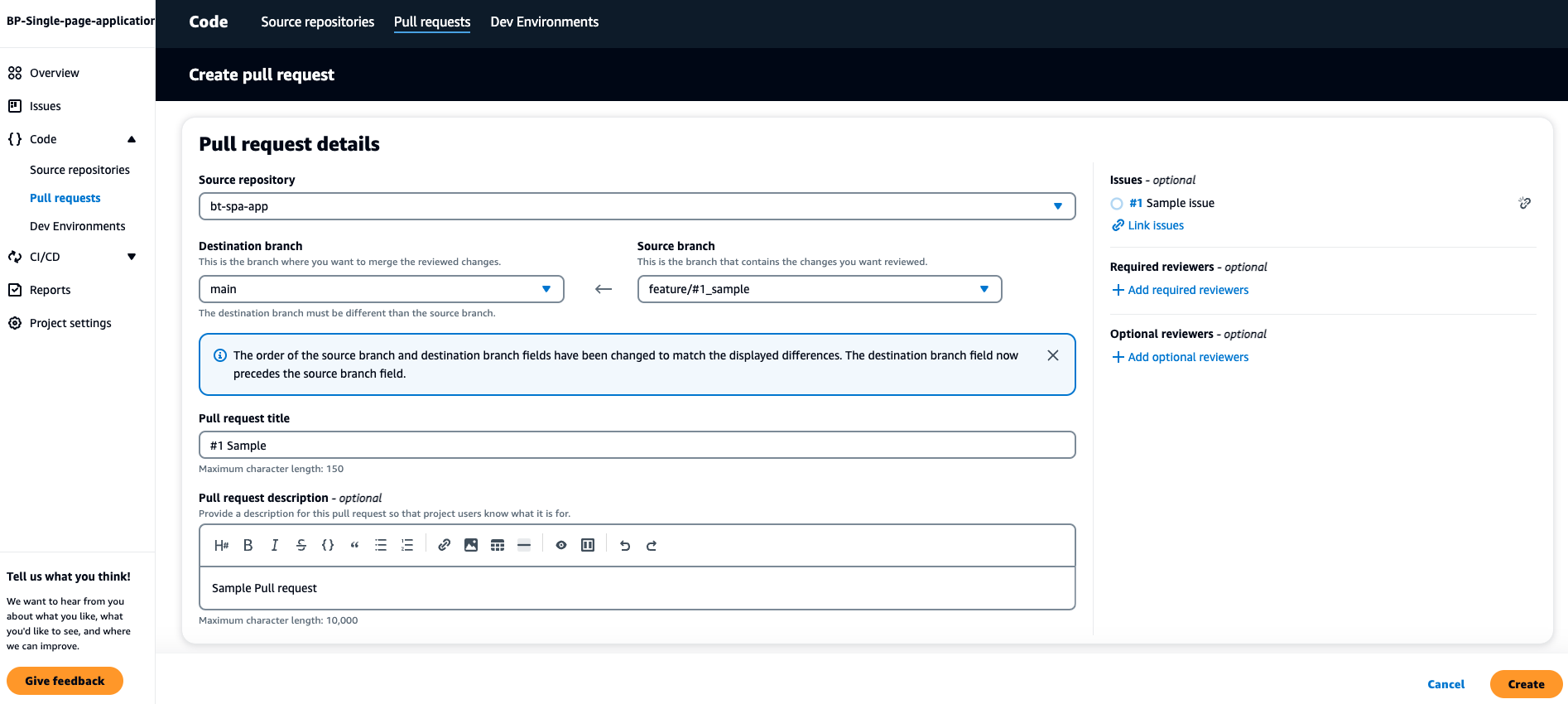Redo edit in description
This screenshot has width=1568, height=704.
[652, 545]
